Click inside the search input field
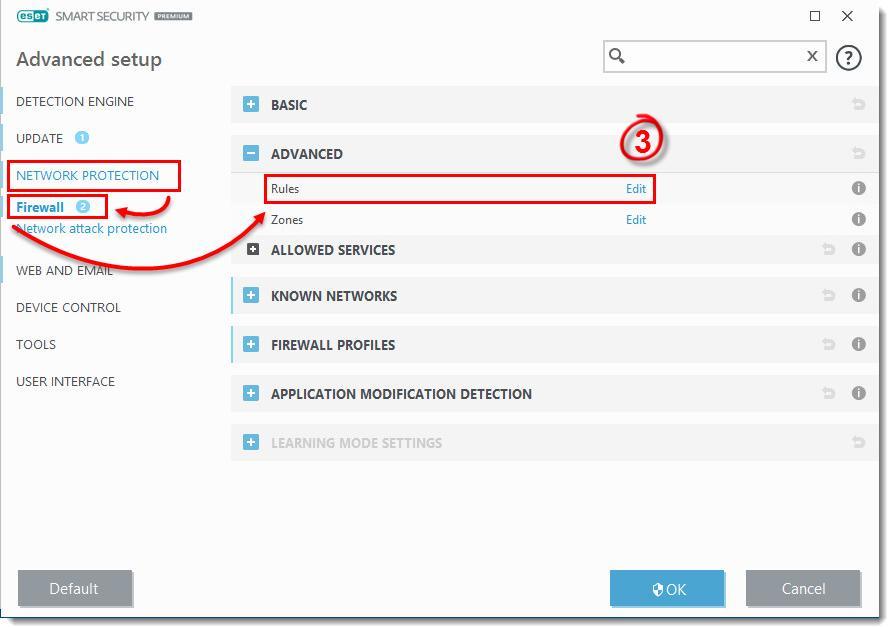This screenshot has width=888, height=627. click(710, 56)
